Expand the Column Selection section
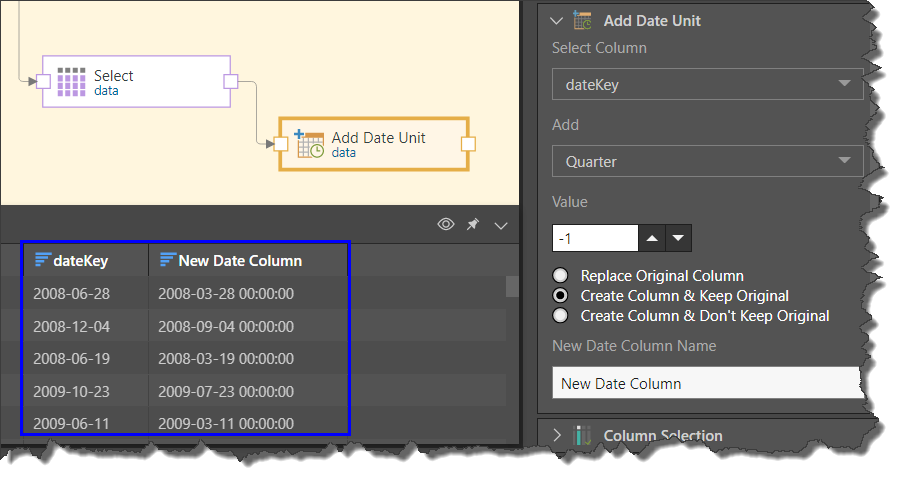The width and height of the screenshot is (906, 483). pos(557,435)
